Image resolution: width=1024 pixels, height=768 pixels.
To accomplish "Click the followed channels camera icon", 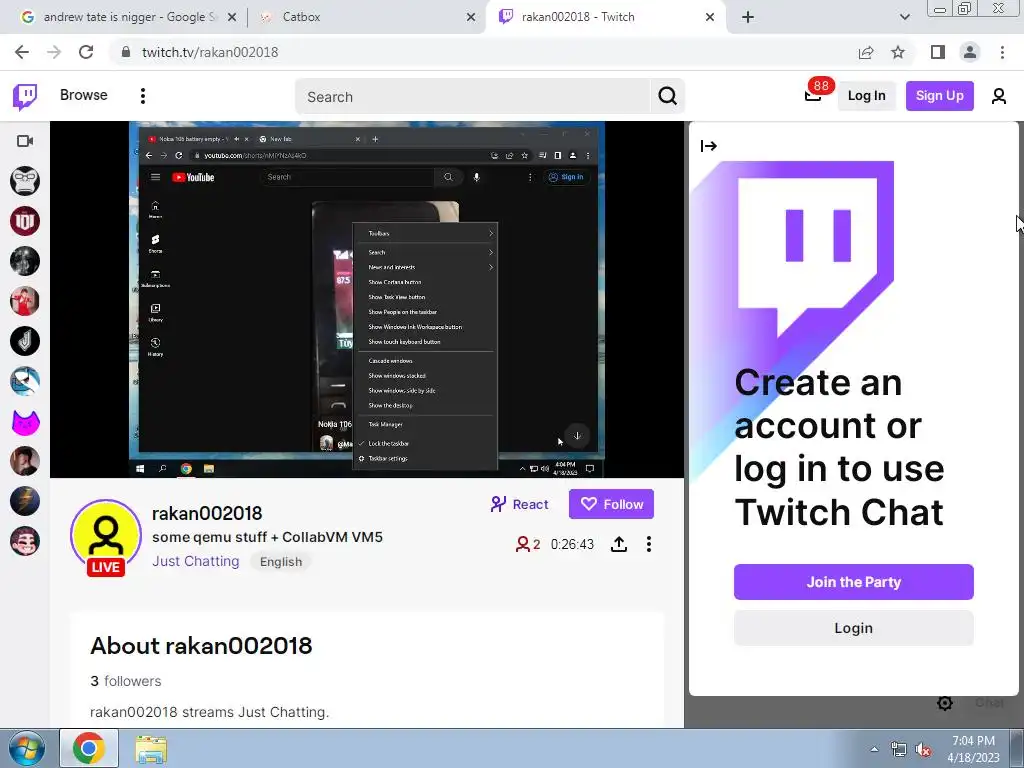I will [25, 141].
